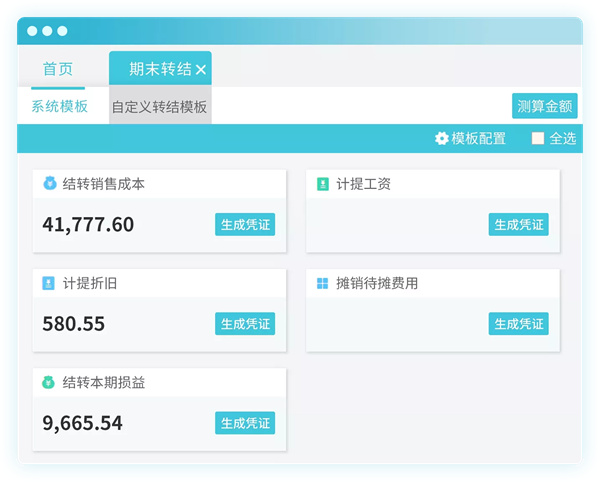600x482 pixels.
Task: Click the 结转本期损益 card icon
Action: (x=49, y=382)
